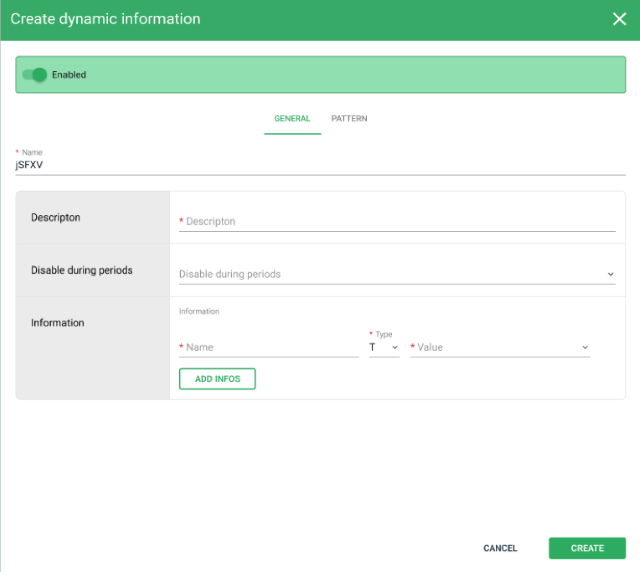Select the Descripton row label
Image resolution: width=640 pixels, height=572 pixels.
point(56,217)
